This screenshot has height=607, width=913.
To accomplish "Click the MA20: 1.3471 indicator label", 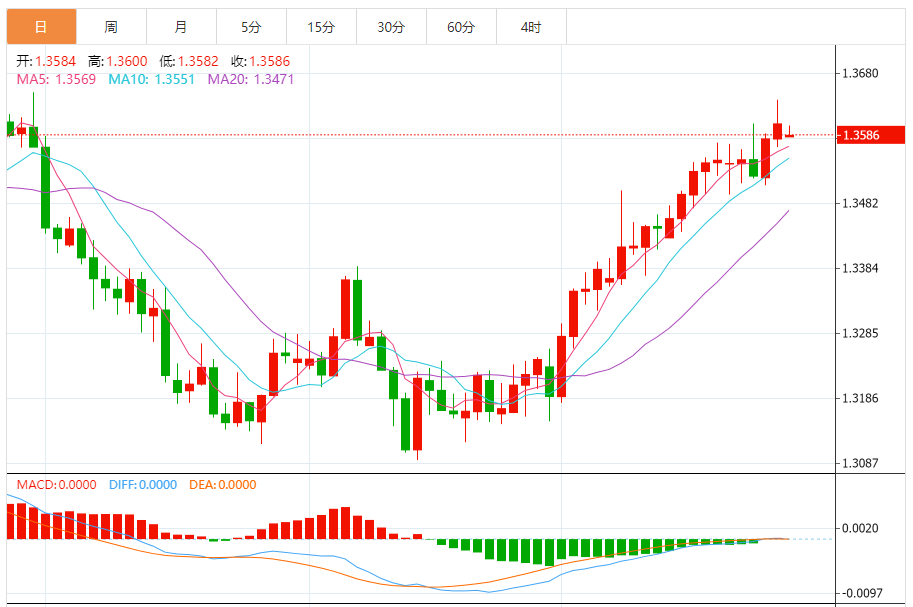I will pos(251,79).
